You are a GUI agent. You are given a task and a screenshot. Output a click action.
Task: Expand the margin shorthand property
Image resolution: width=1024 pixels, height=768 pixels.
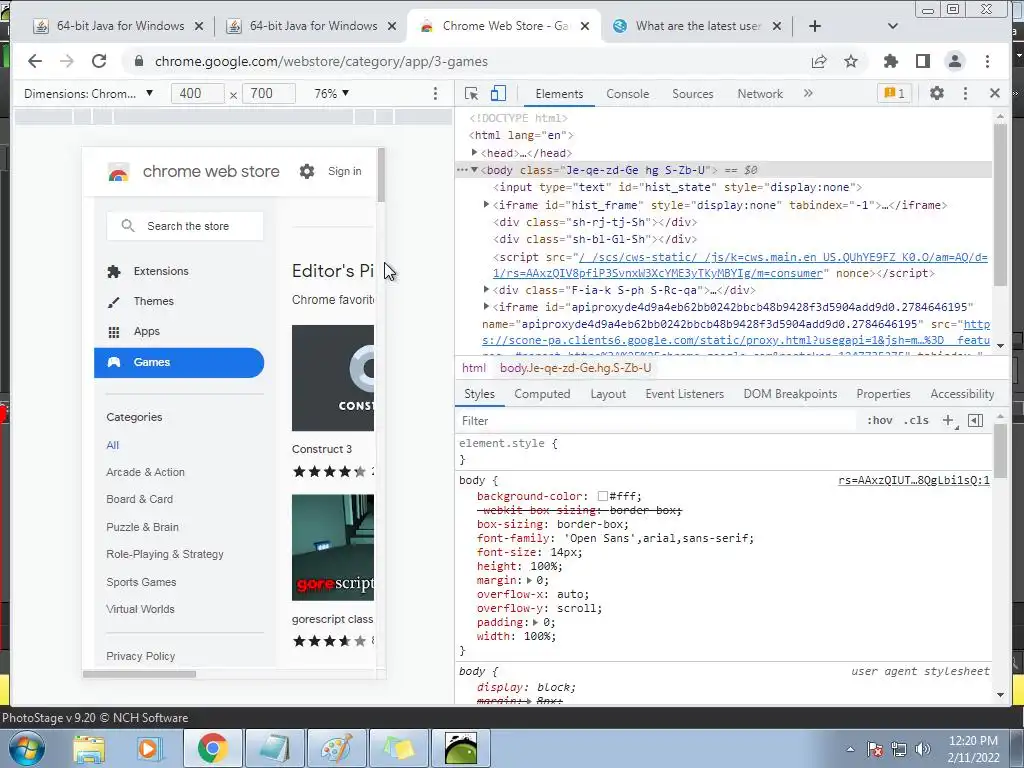pos(530,580)
